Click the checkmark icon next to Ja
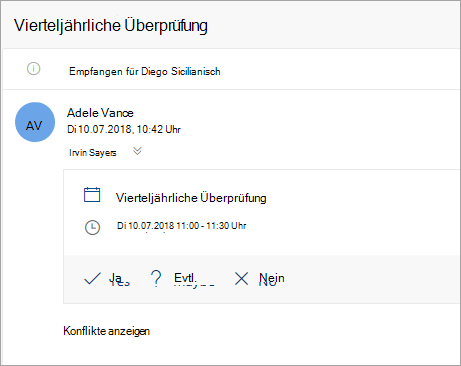 [92, 278]
